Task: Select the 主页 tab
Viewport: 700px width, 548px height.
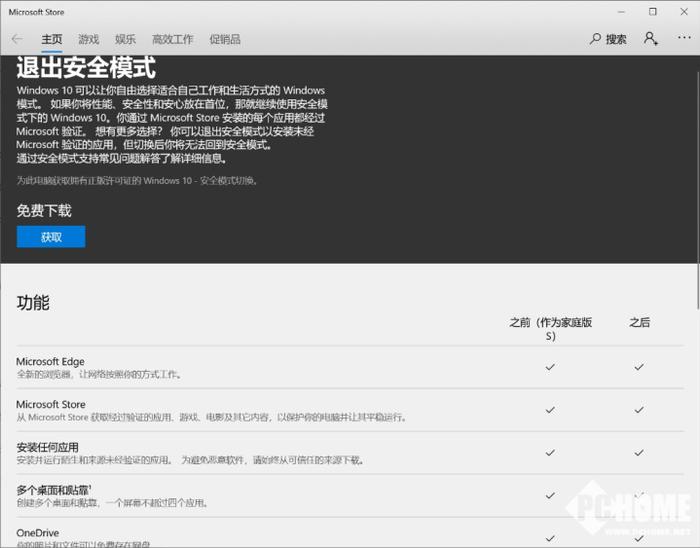Action: tap(52, 39)
